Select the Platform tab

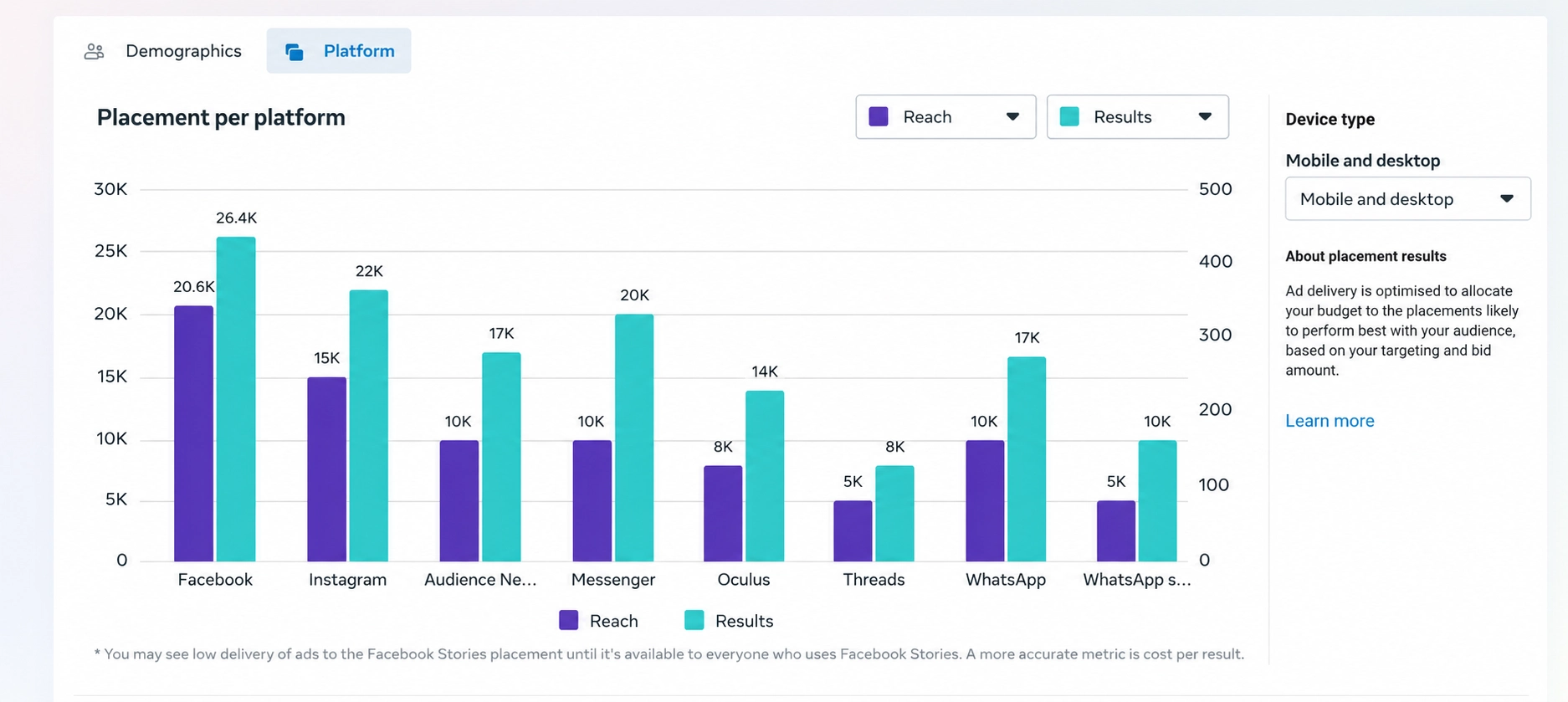[x=339, y=51]
